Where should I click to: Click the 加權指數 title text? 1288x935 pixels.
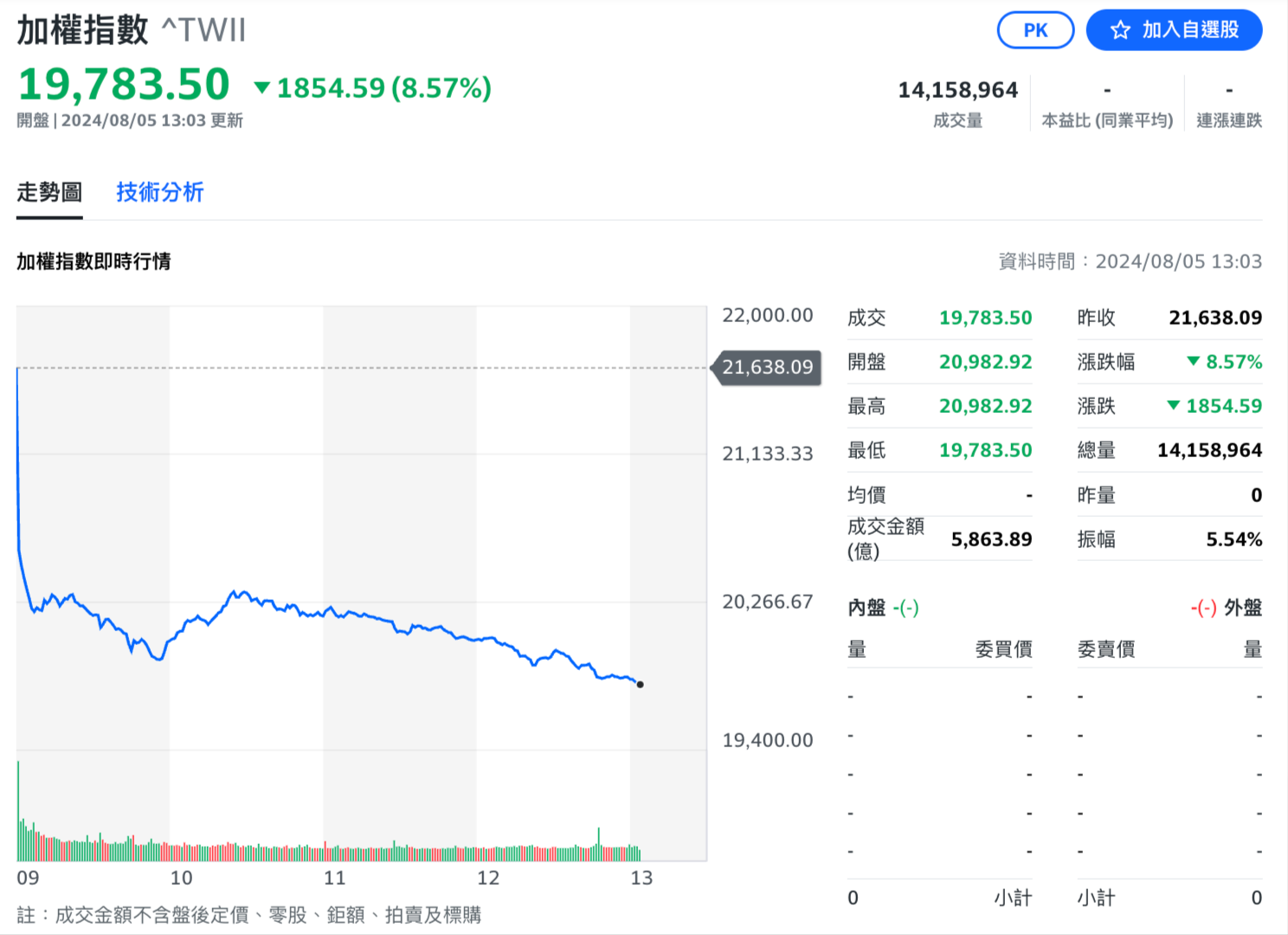click(83, 30)
